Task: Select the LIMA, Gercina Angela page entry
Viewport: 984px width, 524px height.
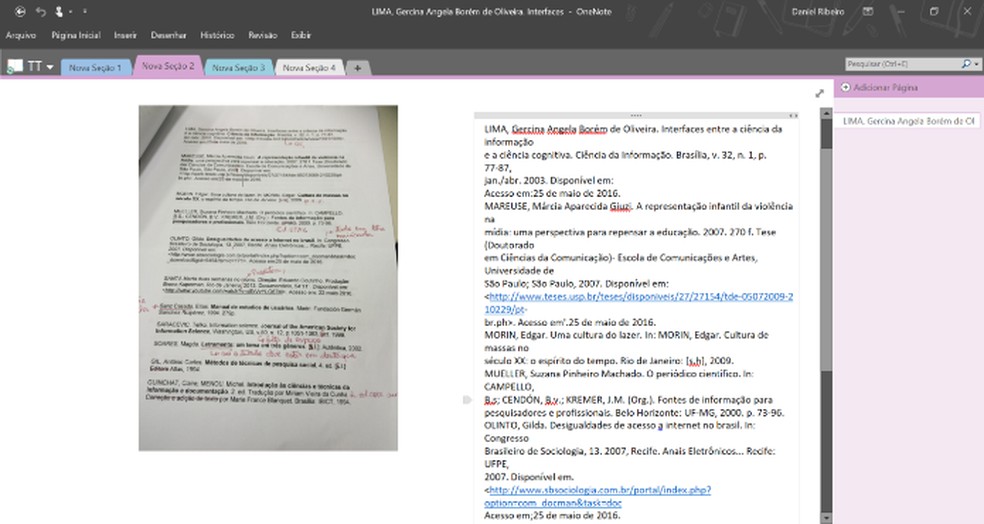Action: tap(907, 120)
